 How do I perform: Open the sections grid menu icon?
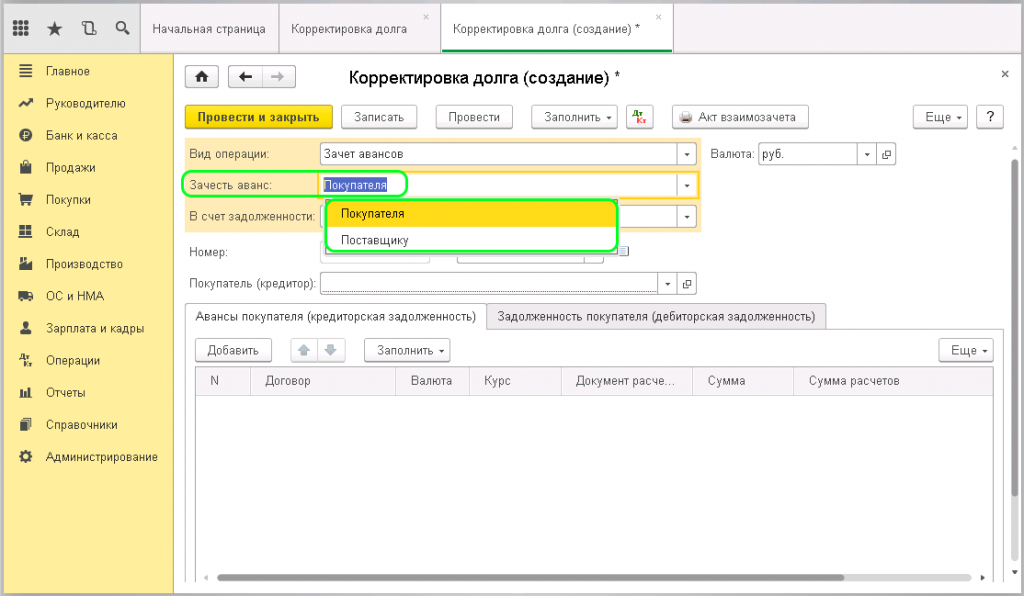[21, 29]
